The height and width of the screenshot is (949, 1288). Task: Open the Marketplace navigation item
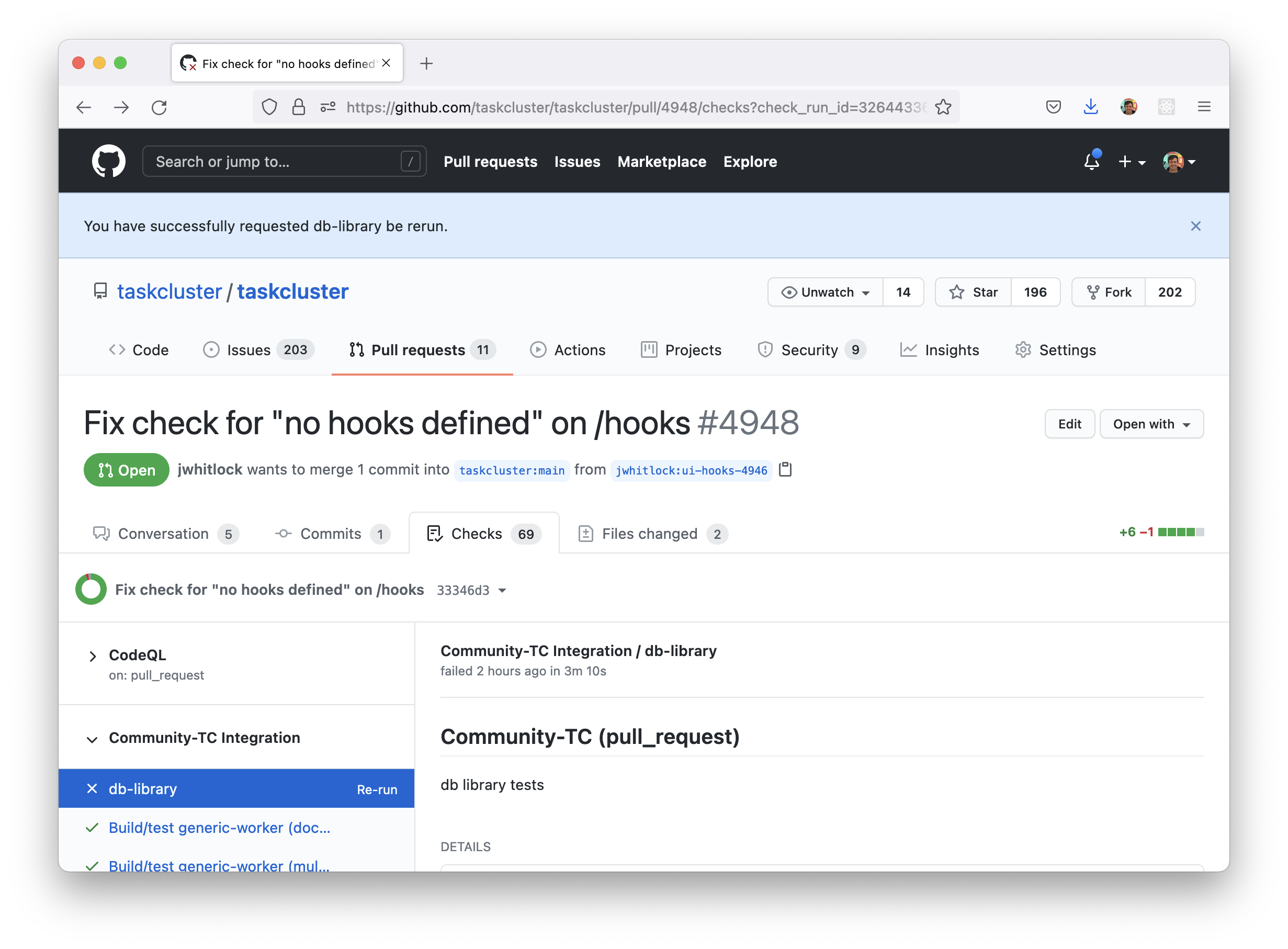(662, 162)
